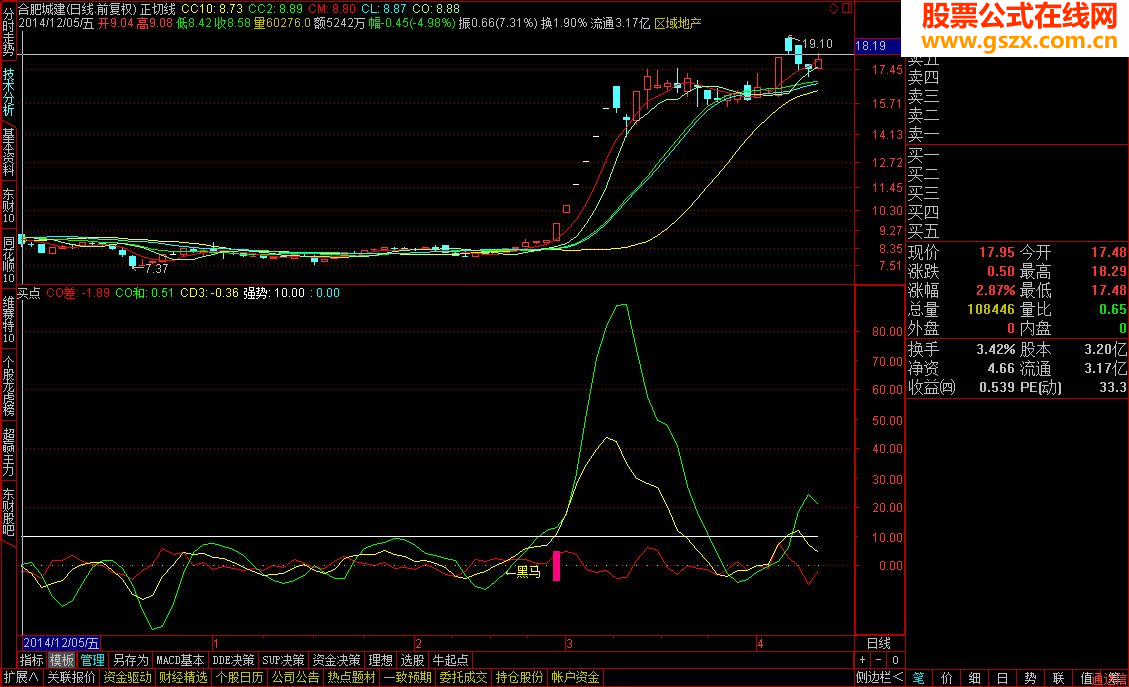Open the 分时走势 side tab
Screen dimensions: 1129x687
[8, 30]
